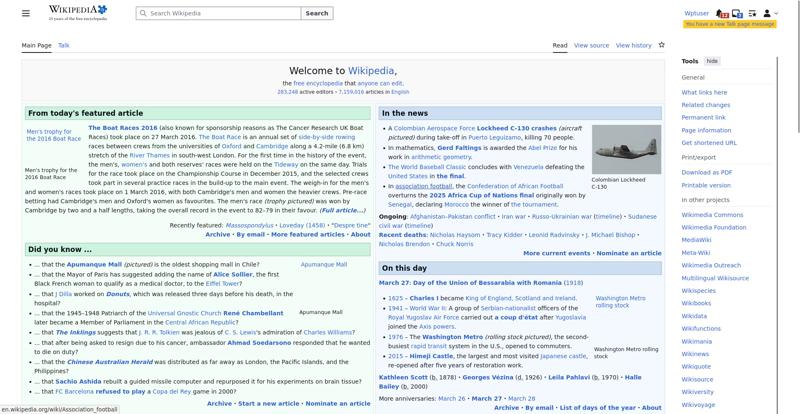The width and height of the screenshot is (800, 414).
Task: Hide the Tools sidebar
Action: tap(712, 61)
